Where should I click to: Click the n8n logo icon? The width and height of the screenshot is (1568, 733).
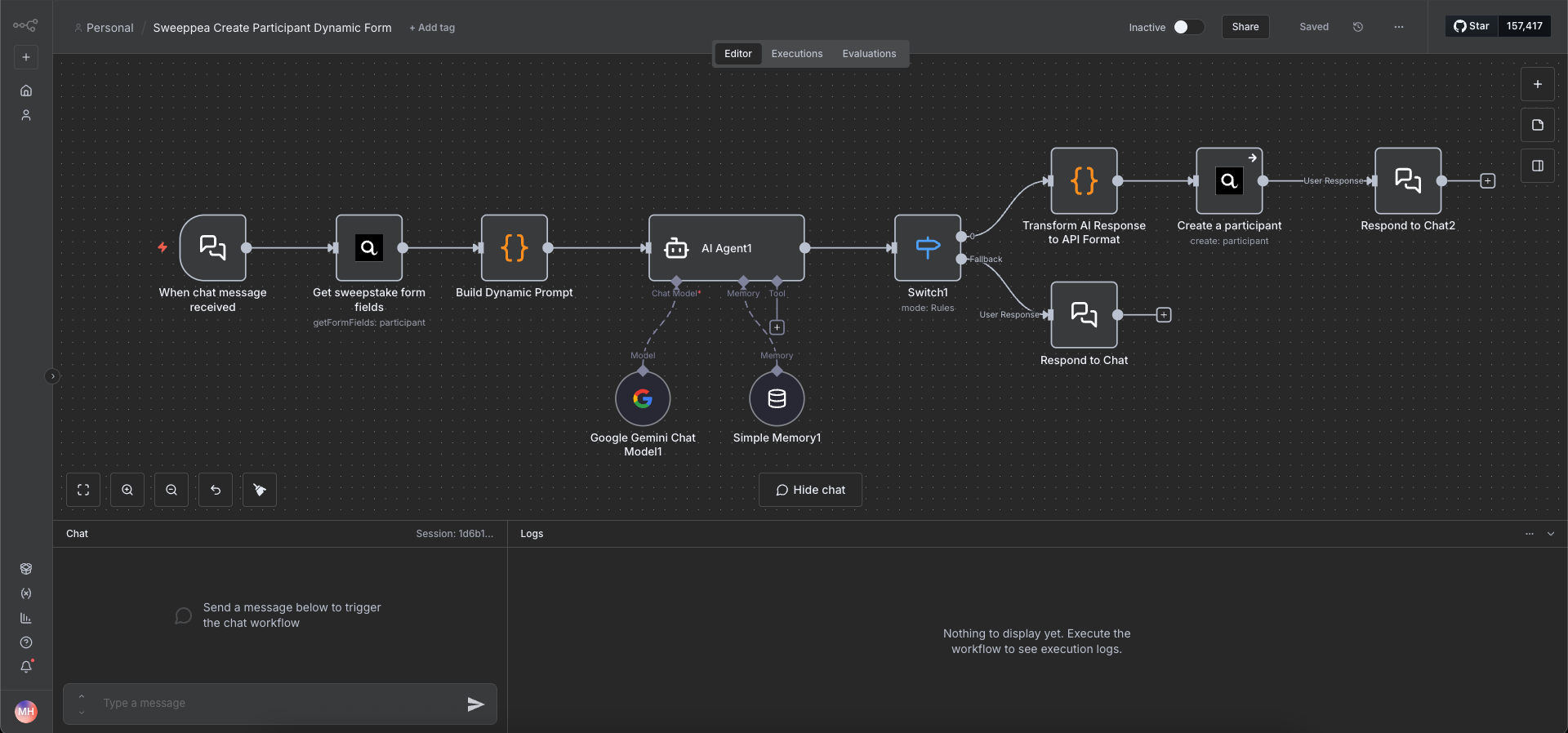25,25
